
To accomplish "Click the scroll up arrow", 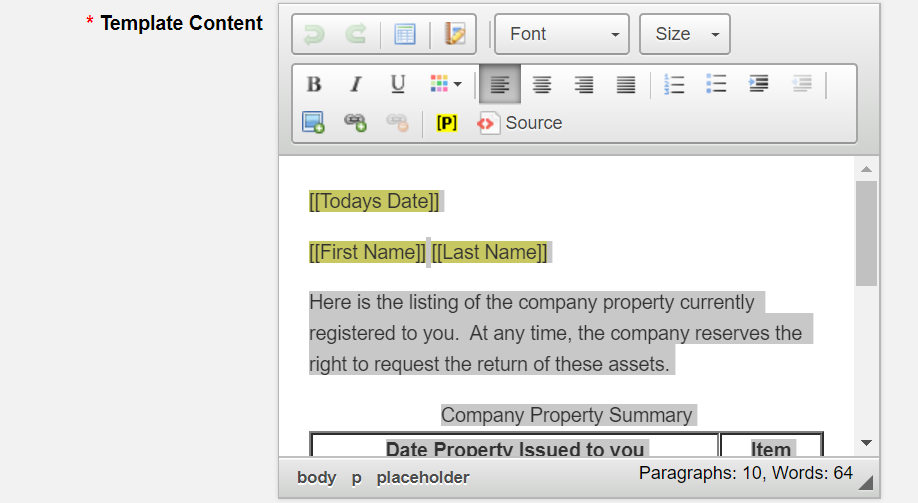I will coord(866,169).
